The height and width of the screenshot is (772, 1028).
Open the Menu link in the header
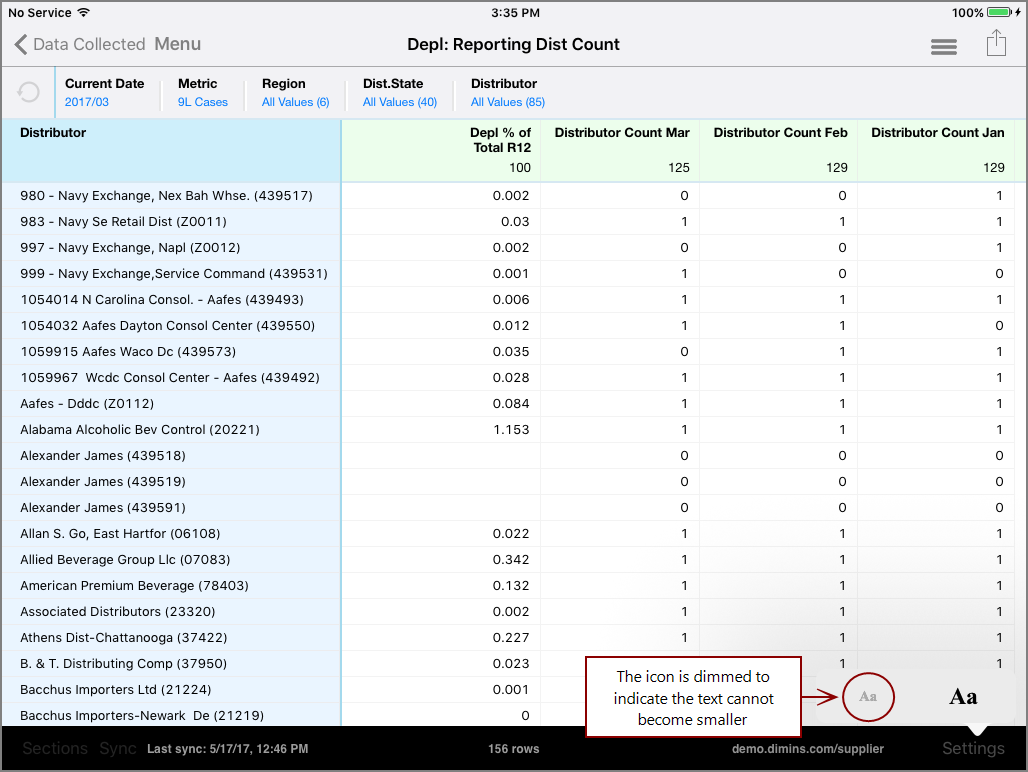coord(178,45)
